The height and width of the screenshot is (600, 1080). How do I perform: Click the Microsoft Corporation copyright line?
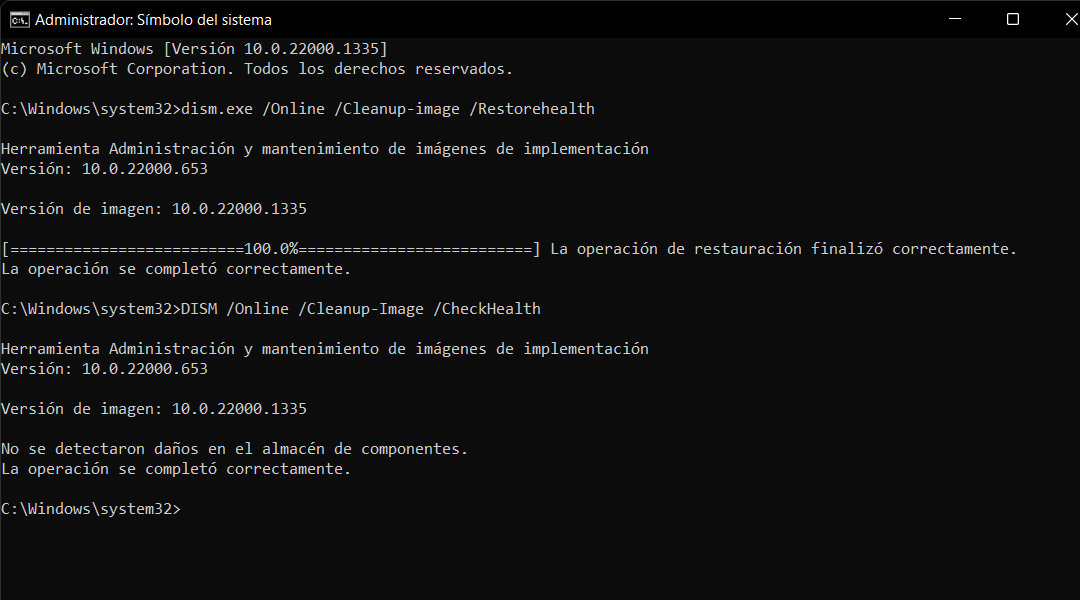point(257,69)
